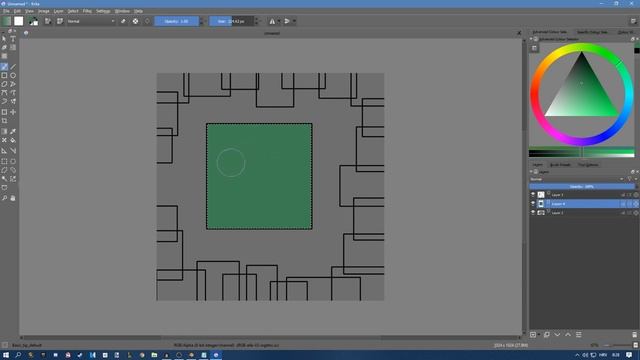
Task: Reload the original brush preset
Action: [147, 21]
